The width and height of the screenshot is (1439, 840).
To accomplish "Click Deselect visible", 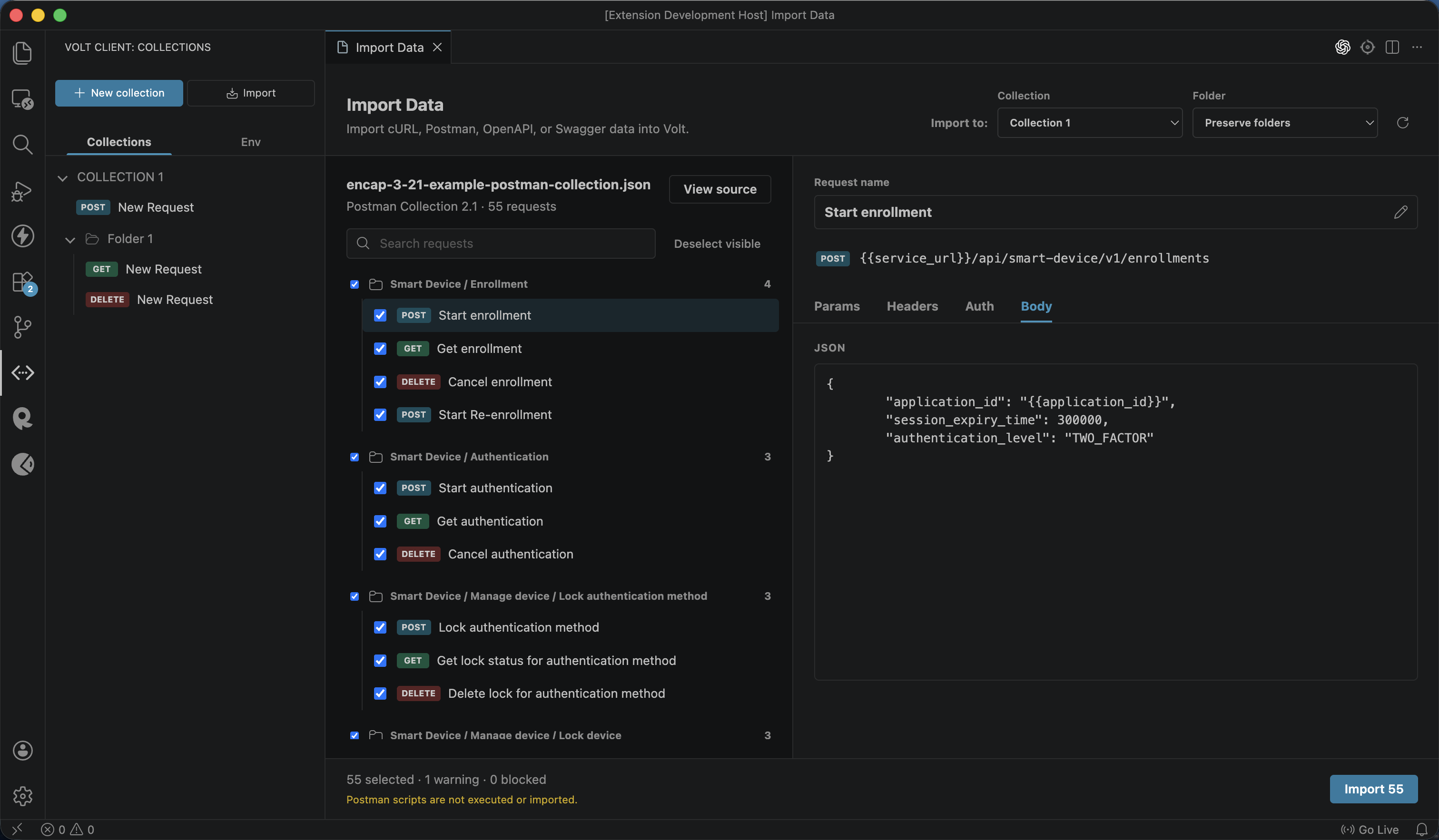I will click(x=717, y=244).
